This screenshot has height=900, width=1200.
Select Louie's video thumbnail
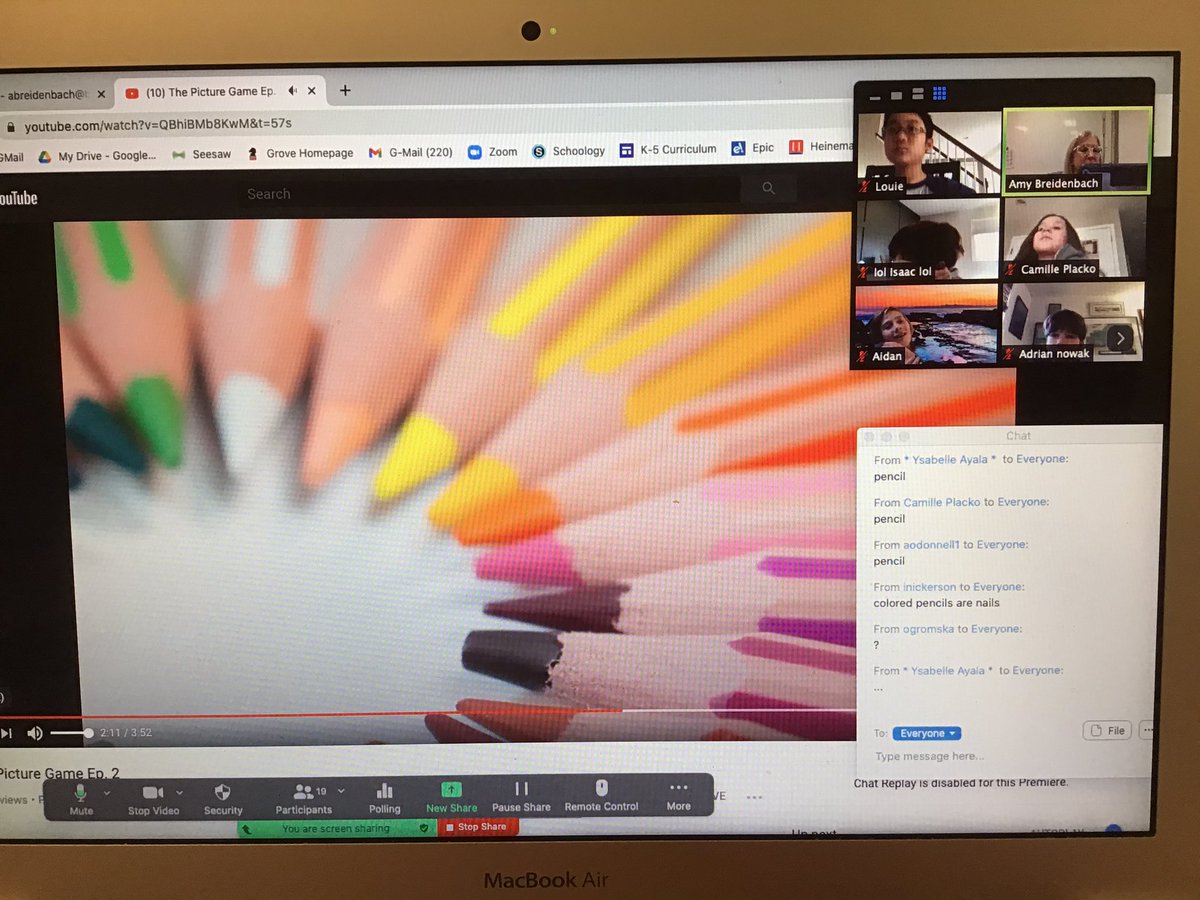point(928,152)
